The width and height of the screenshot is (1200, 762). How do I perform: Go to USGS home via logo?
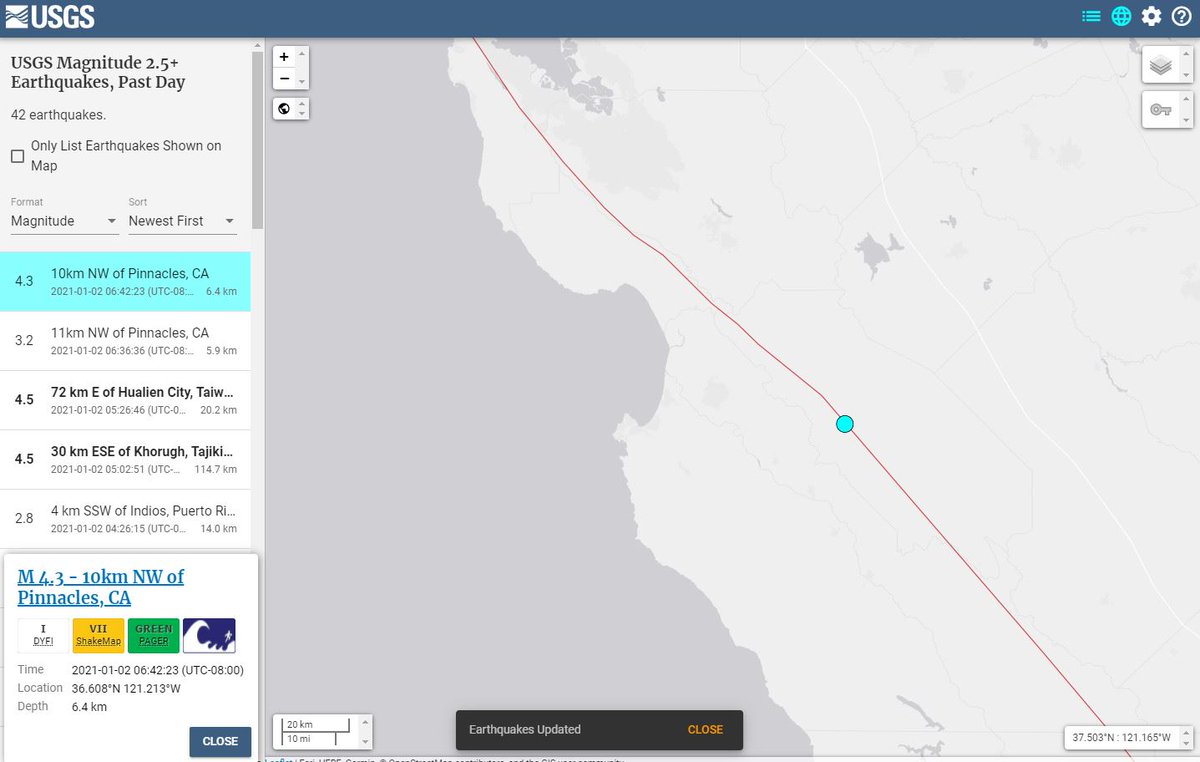click(50, 16)
